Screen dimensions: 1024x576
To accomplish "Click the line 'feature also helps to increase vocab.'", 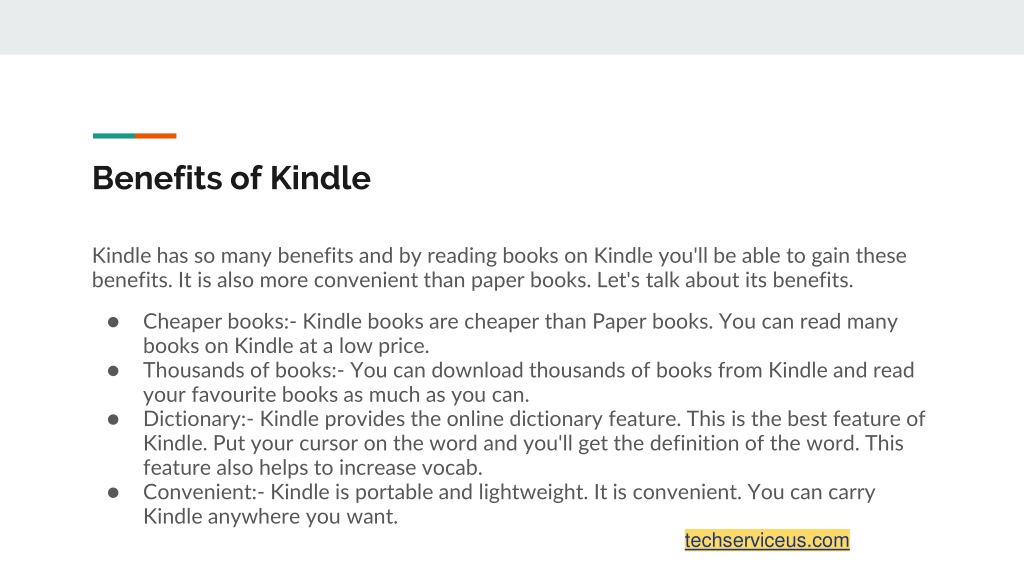I will 313,468.
